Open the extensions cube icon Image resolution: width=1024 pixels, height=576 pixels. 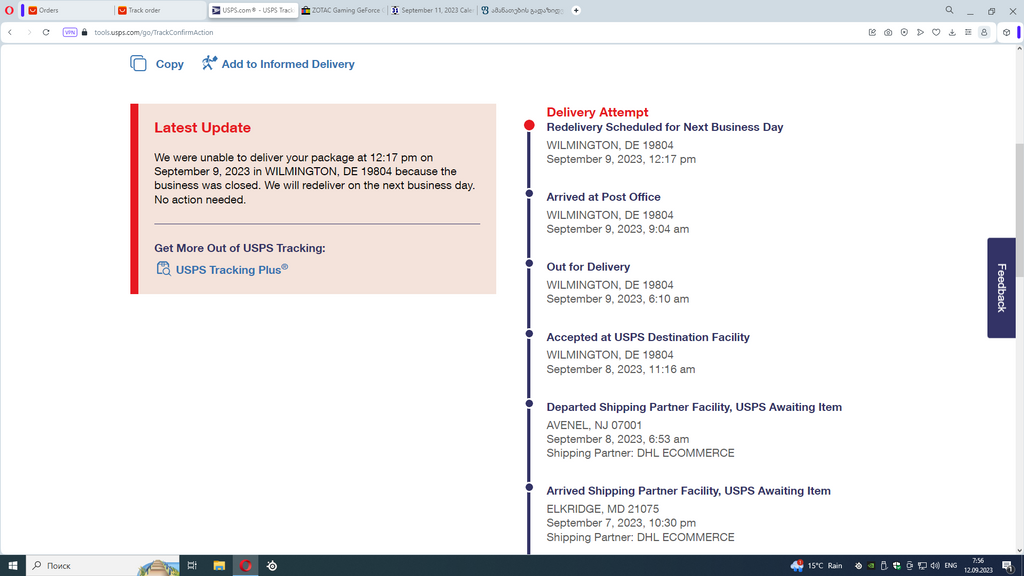pos(1006,32)
